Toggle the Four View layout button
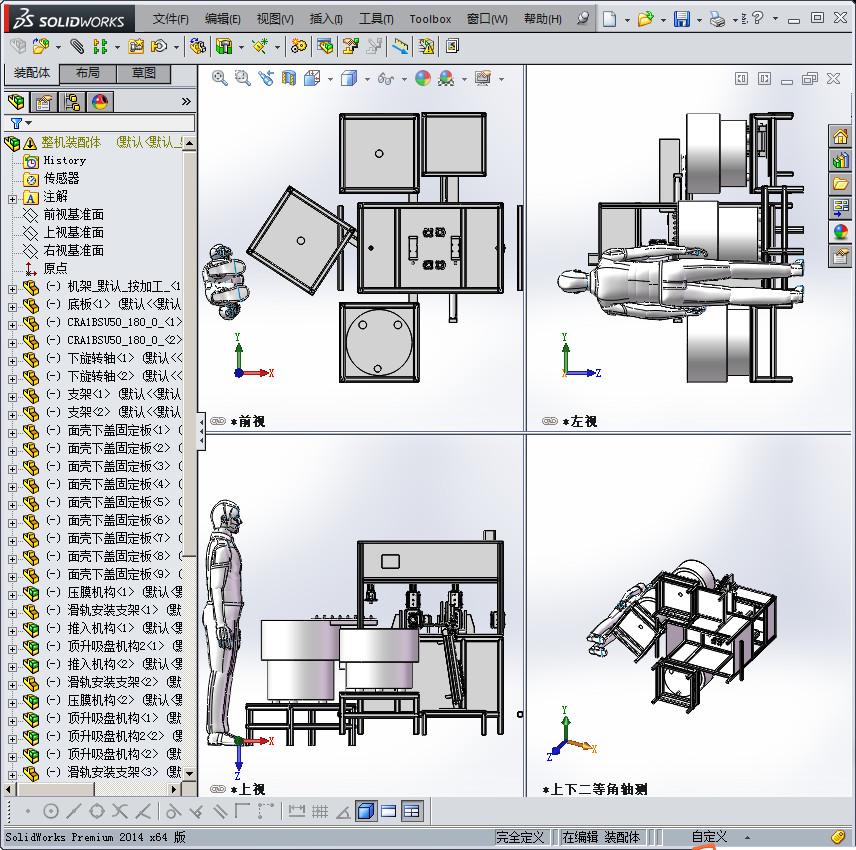 [x=412, y=811]
